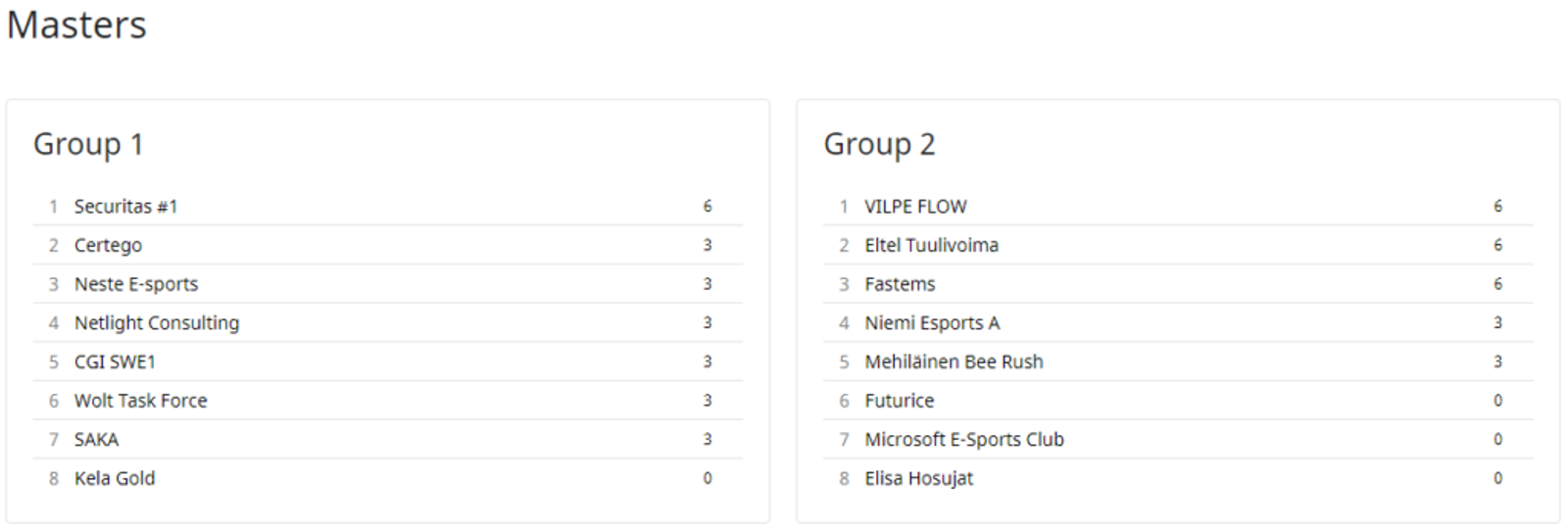Click VILPE FLOW's score of 6

1497,207
